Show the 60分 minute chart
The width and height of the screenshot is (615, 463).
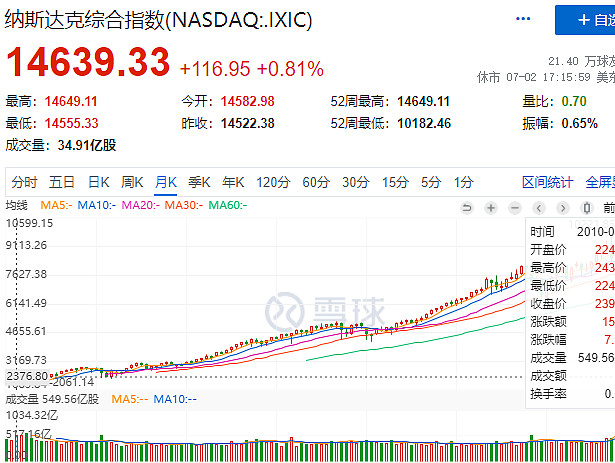316,182
